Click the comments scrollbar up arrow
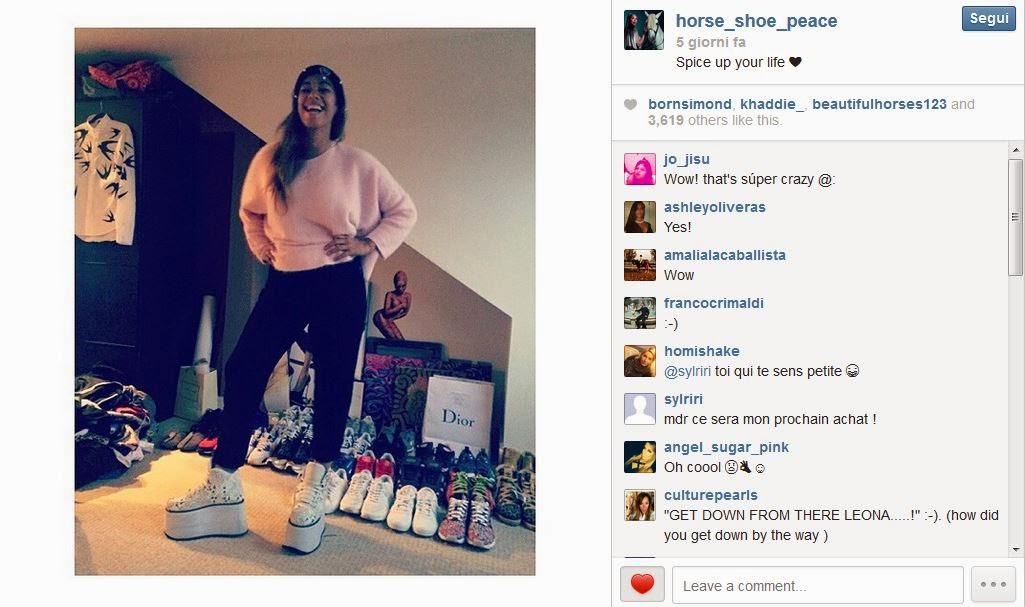 pos(1015,150)
